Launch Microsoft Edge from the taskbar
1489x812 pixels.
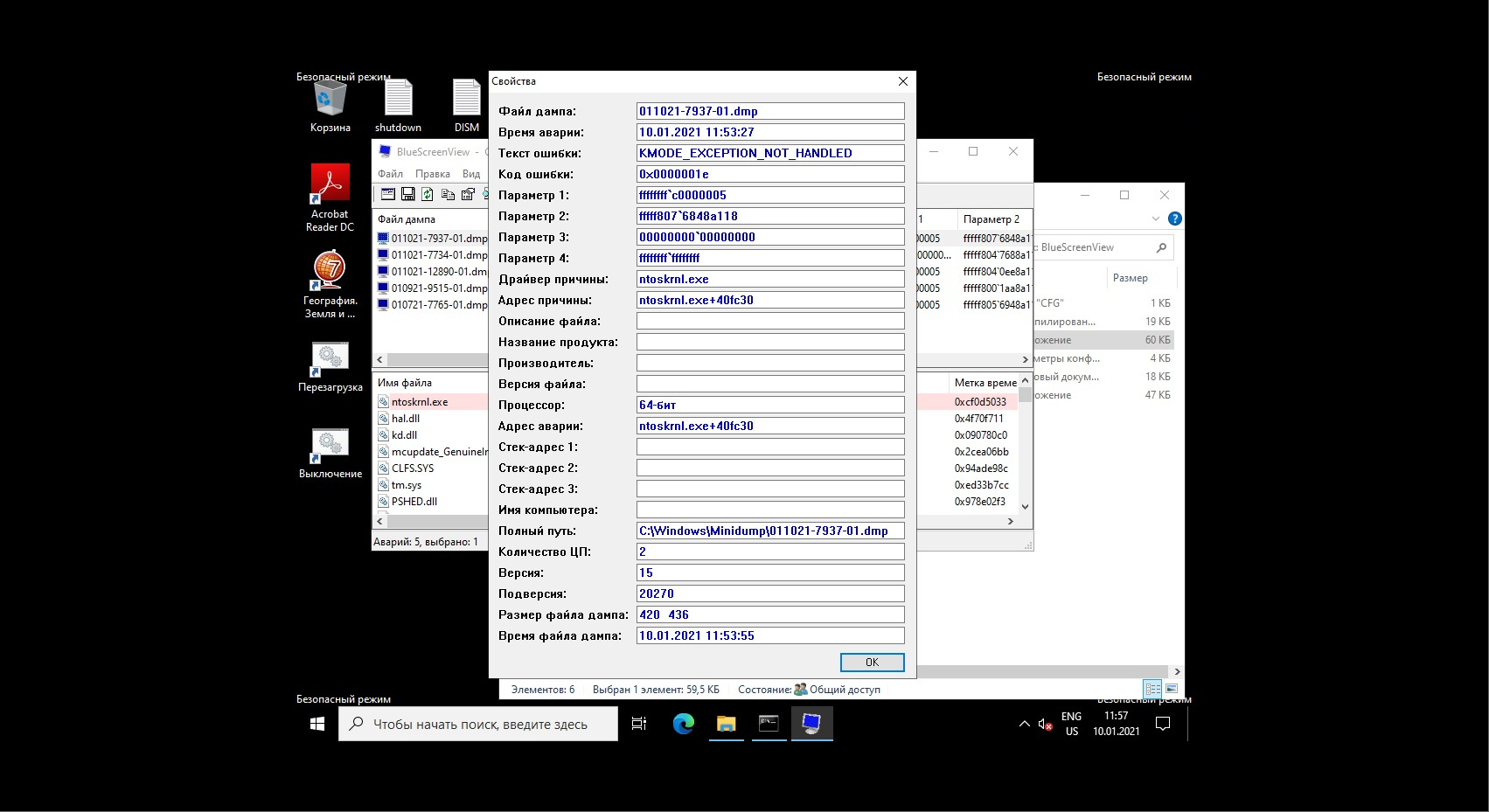pyautogui.click(x=683, y=724)
